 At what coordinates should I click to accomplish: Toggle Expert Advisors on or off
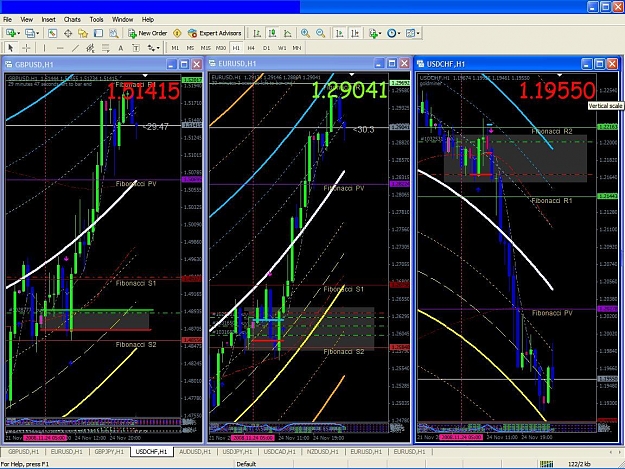point(214,33)
